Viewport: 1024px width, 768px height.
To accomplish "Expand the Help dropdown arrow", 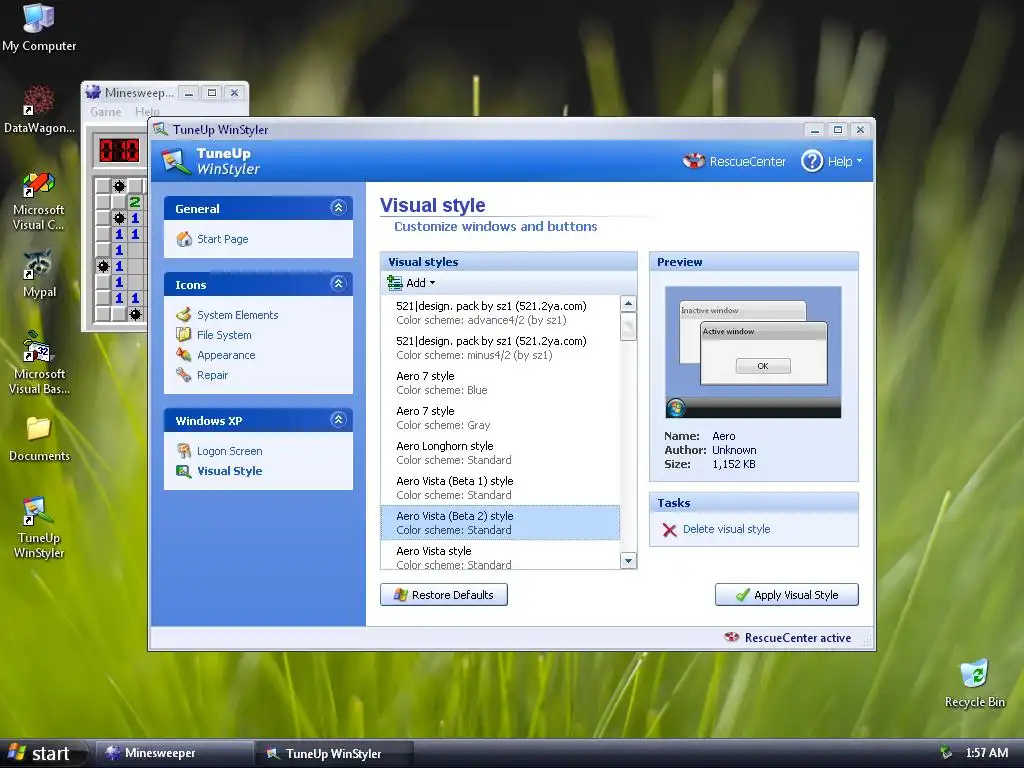I will 859,161.
